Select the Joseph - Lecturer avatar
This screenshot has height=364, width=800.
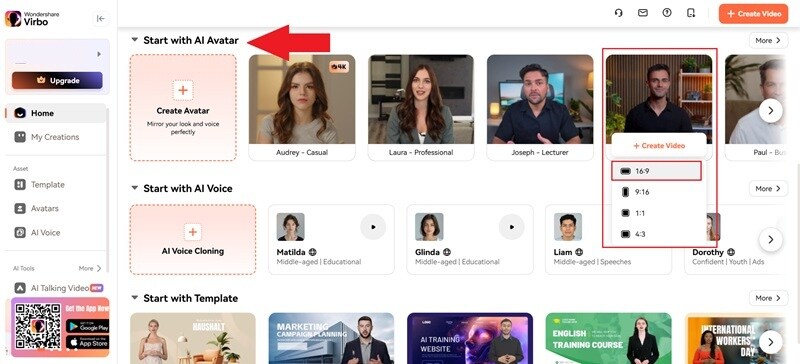coord(540,108)
